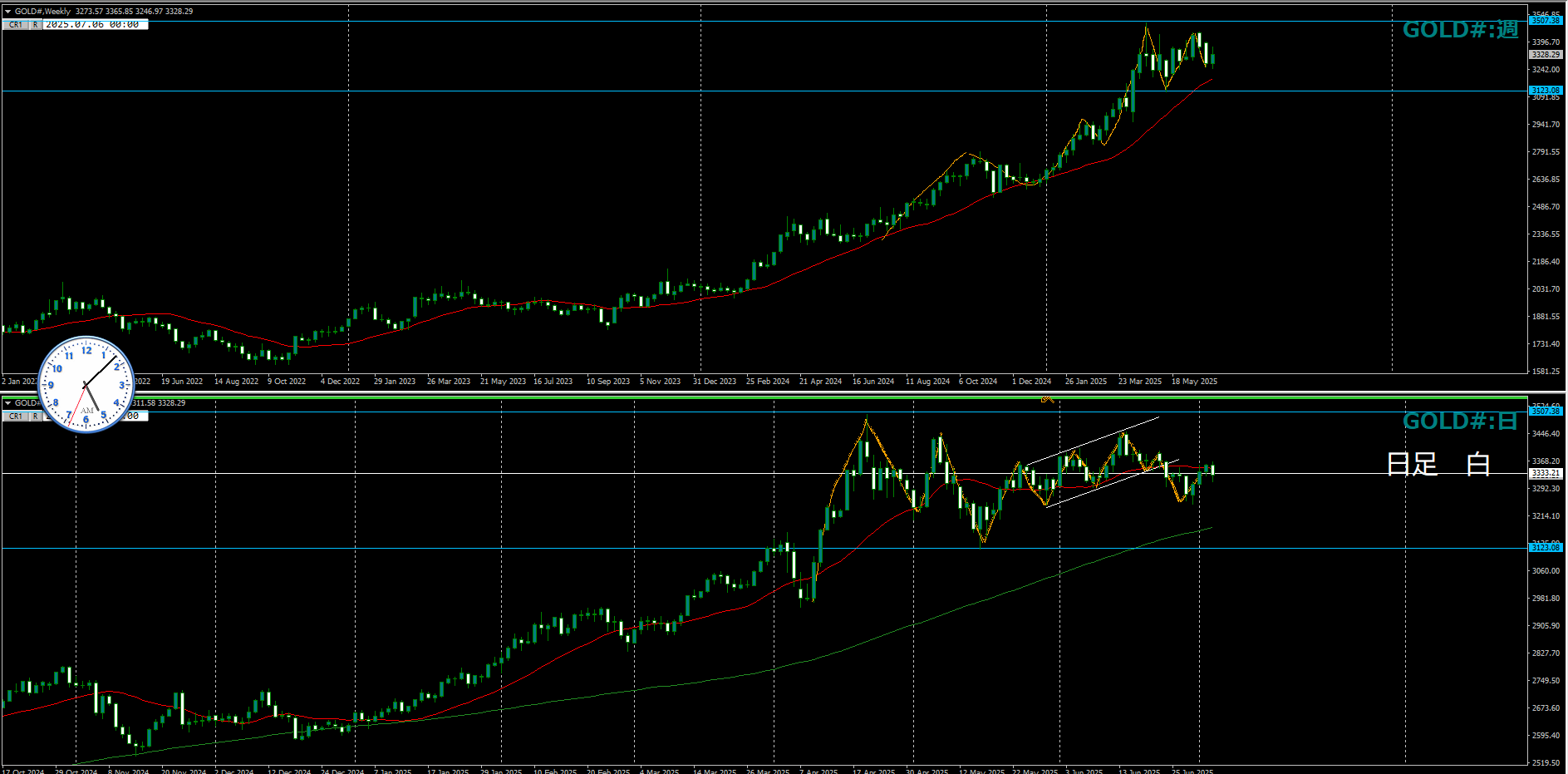Click the 4 Dec 2022 date on weekly axis

coord(340,382)
